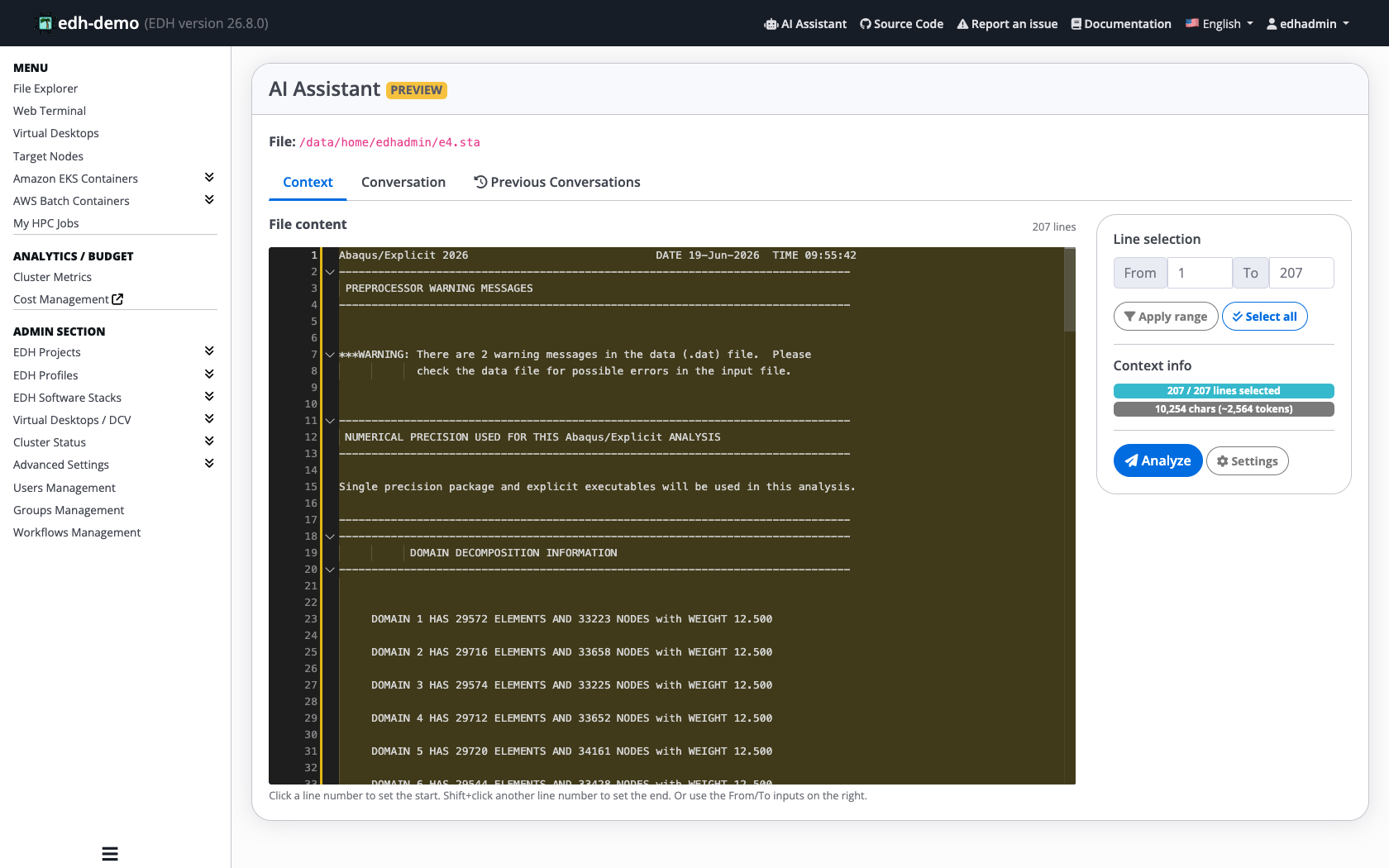Expand Cluster Status chevron
The height and width of the screenshot is (868, 1389).
point(209,441)
